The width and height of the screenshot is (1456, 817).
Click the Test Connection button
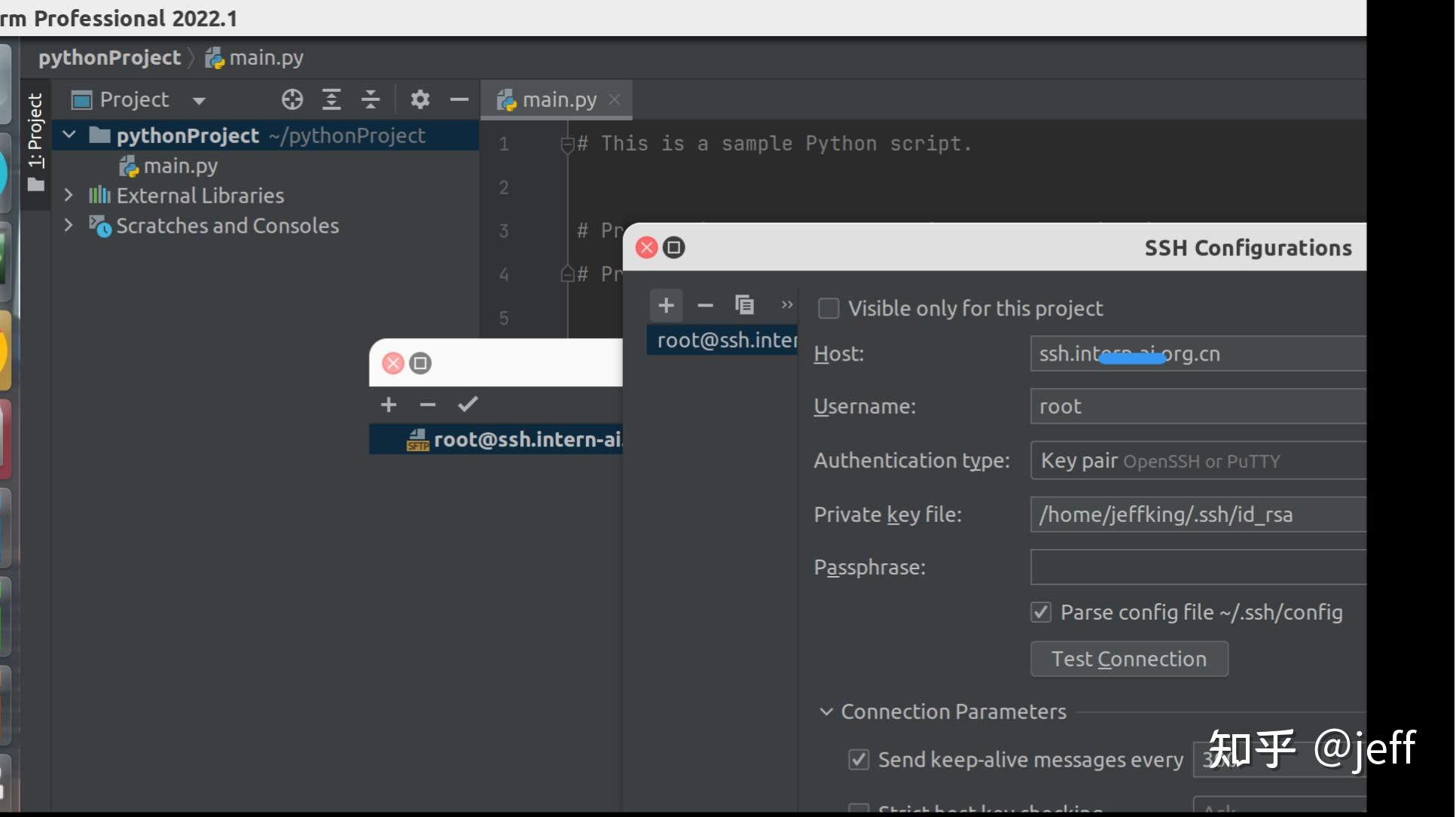pos(1128,659)
